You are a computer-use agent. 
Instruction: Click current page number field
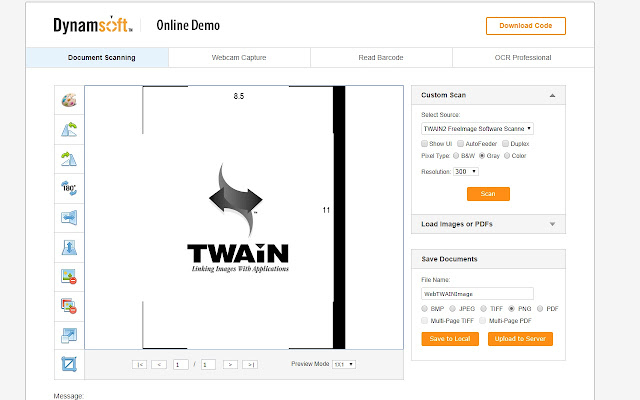point(180,364)
